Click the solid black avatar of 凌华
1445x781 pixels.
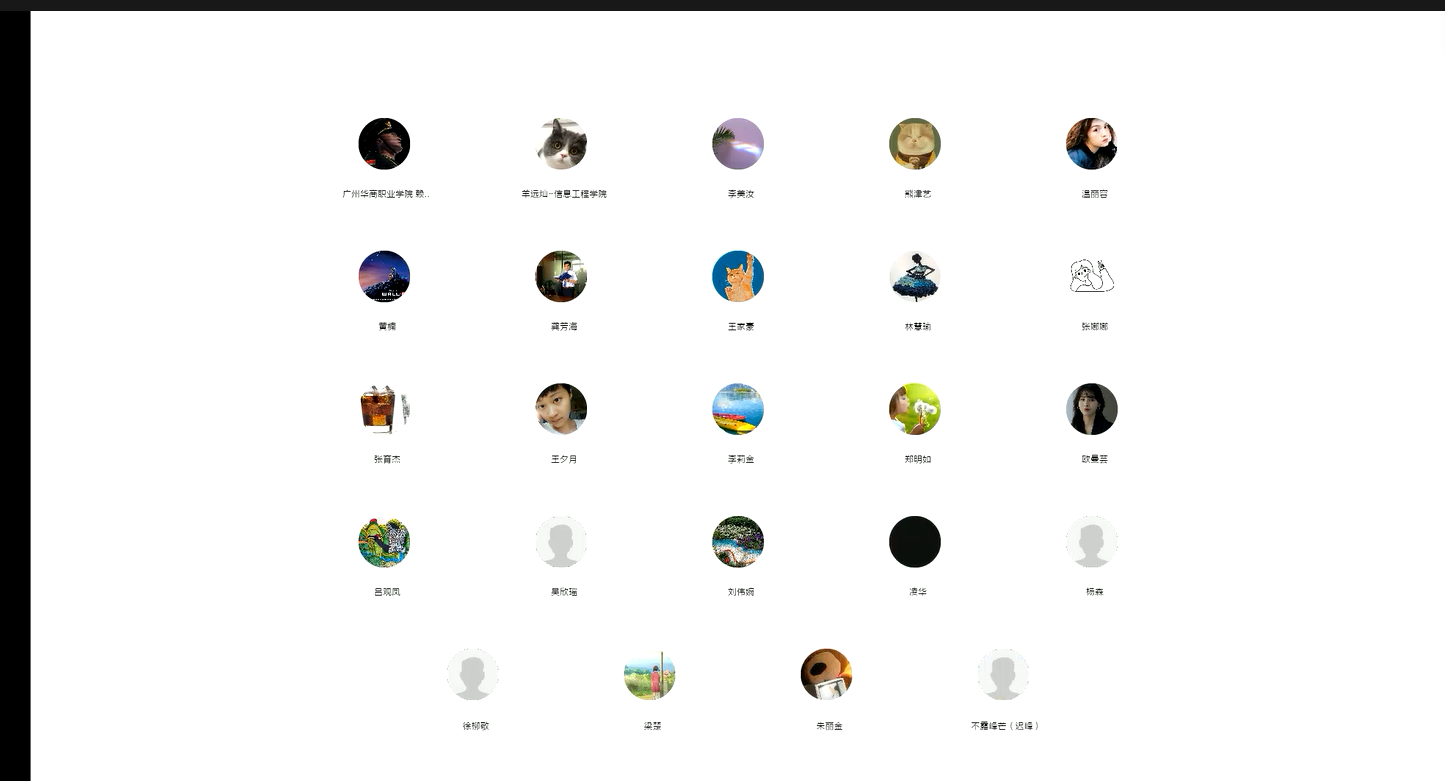tap(915, 542)
